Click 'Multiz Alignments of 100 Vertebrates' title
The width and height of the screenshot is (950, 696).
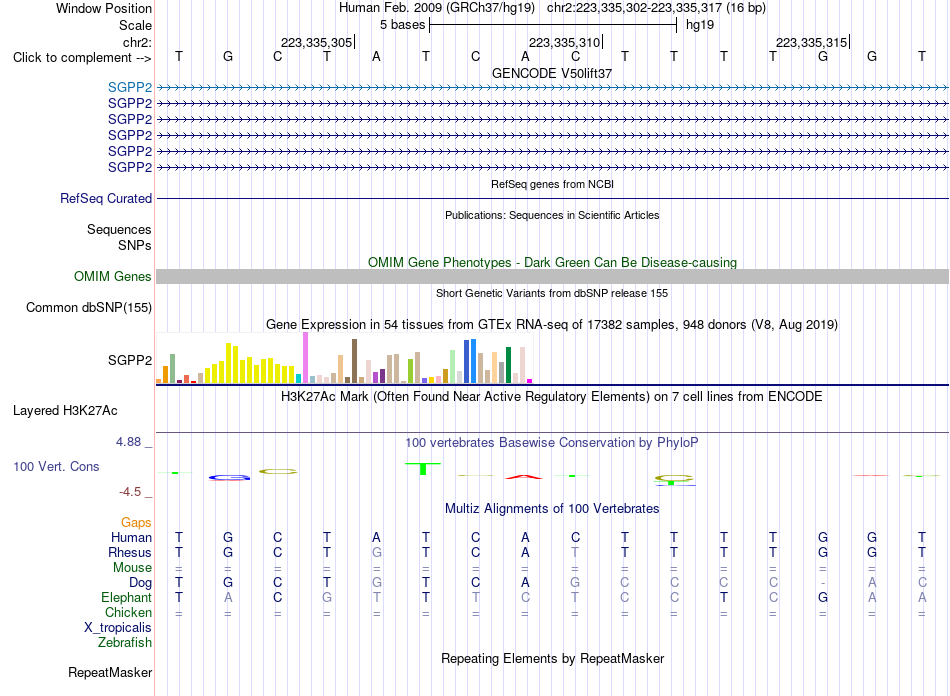(x=552, y=509)
